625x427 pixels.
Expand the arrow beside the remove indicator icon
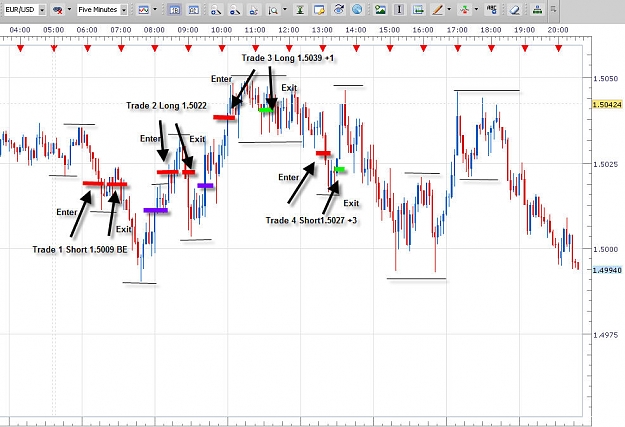[x=69, y=10]
